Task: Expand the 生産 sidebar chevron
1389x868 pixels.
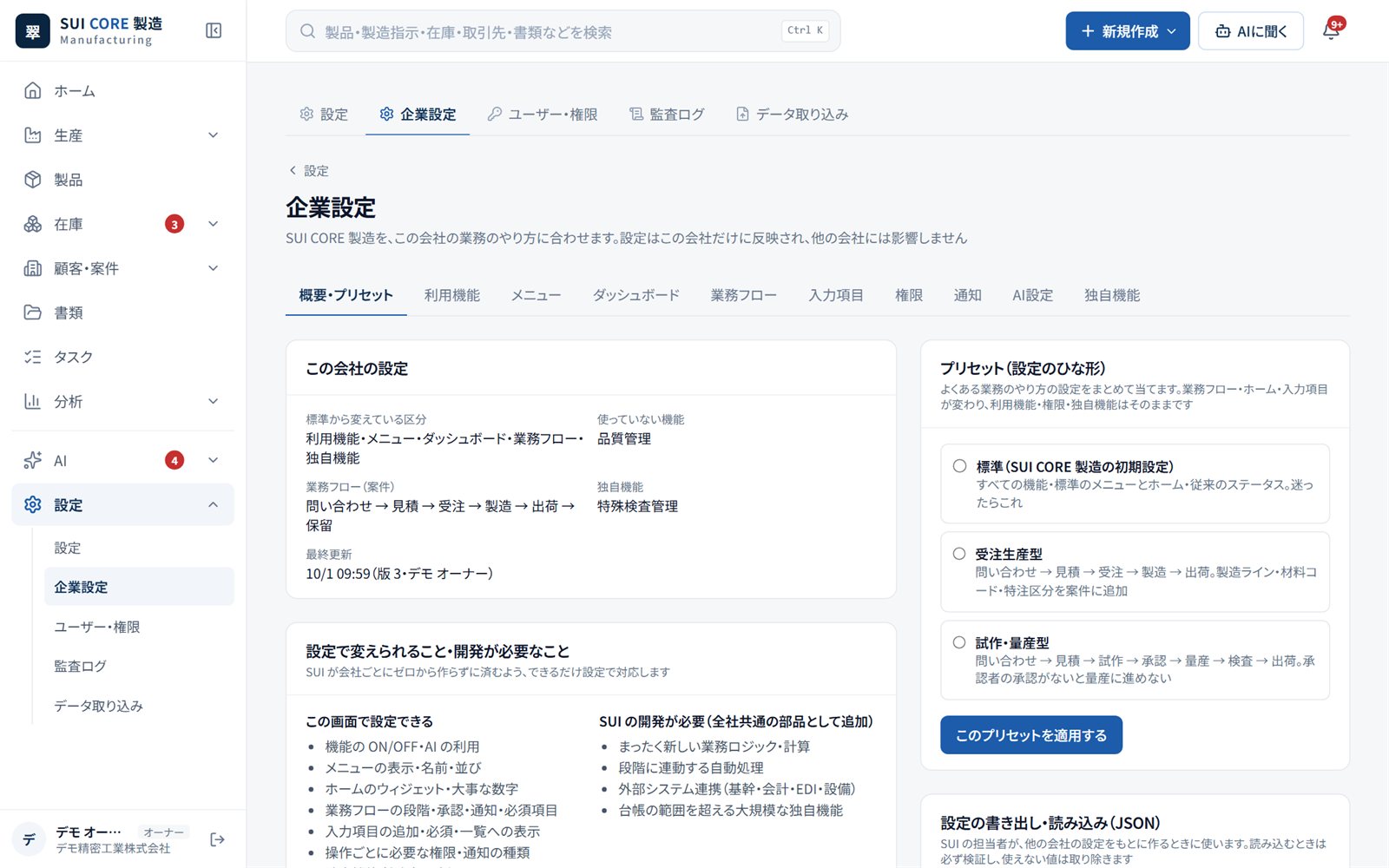Action: [214, 135]
